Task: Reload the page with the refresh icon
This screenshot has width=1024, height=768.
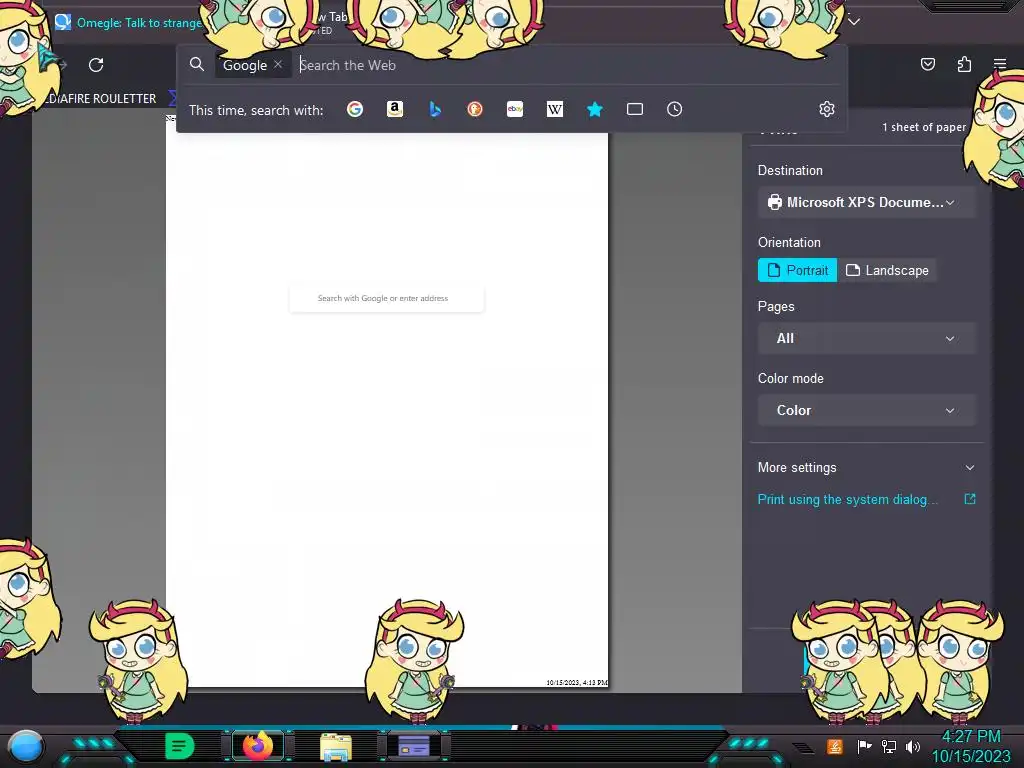Action: 96,65
